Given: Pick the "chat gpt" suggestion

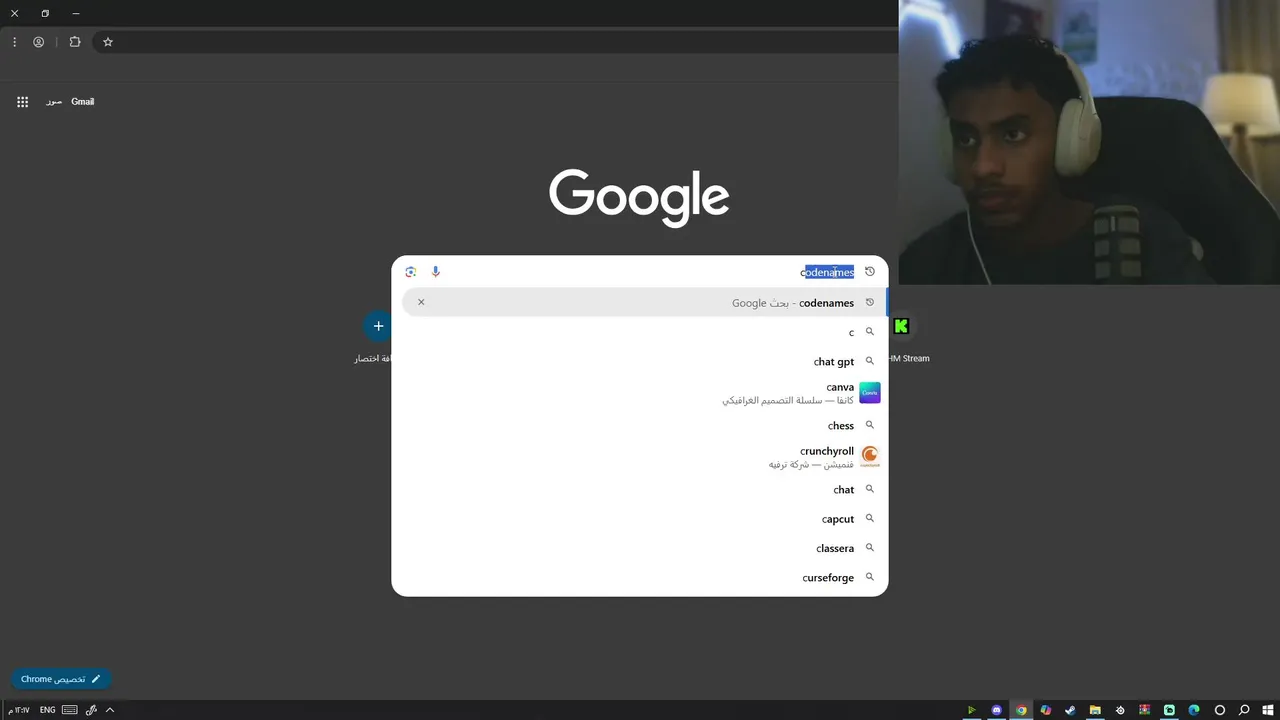Looking at the screenshot, I should click(640, 361).
